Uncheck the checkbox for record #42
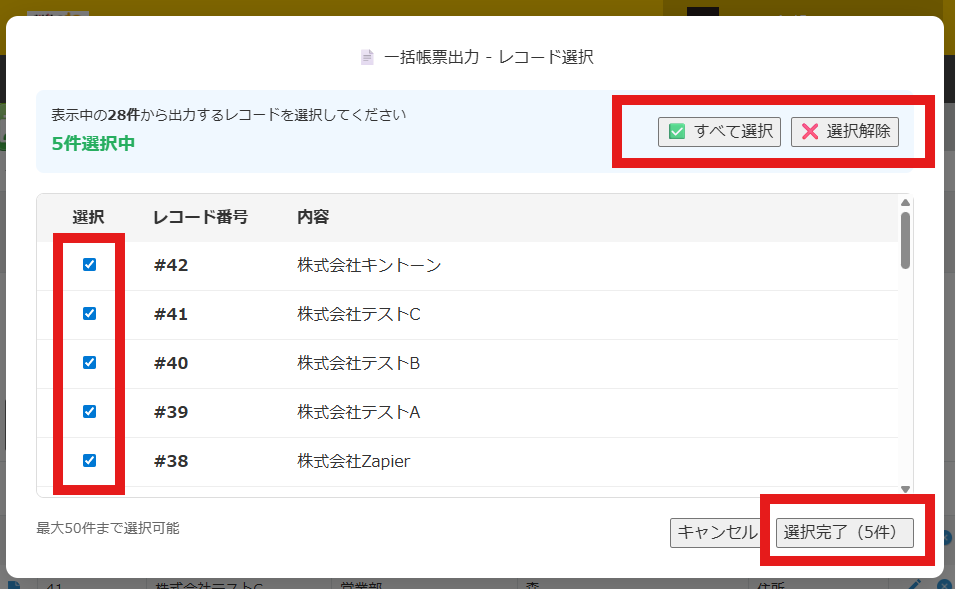Viewport: 956px width, 589px height. [x=89, y=265]
